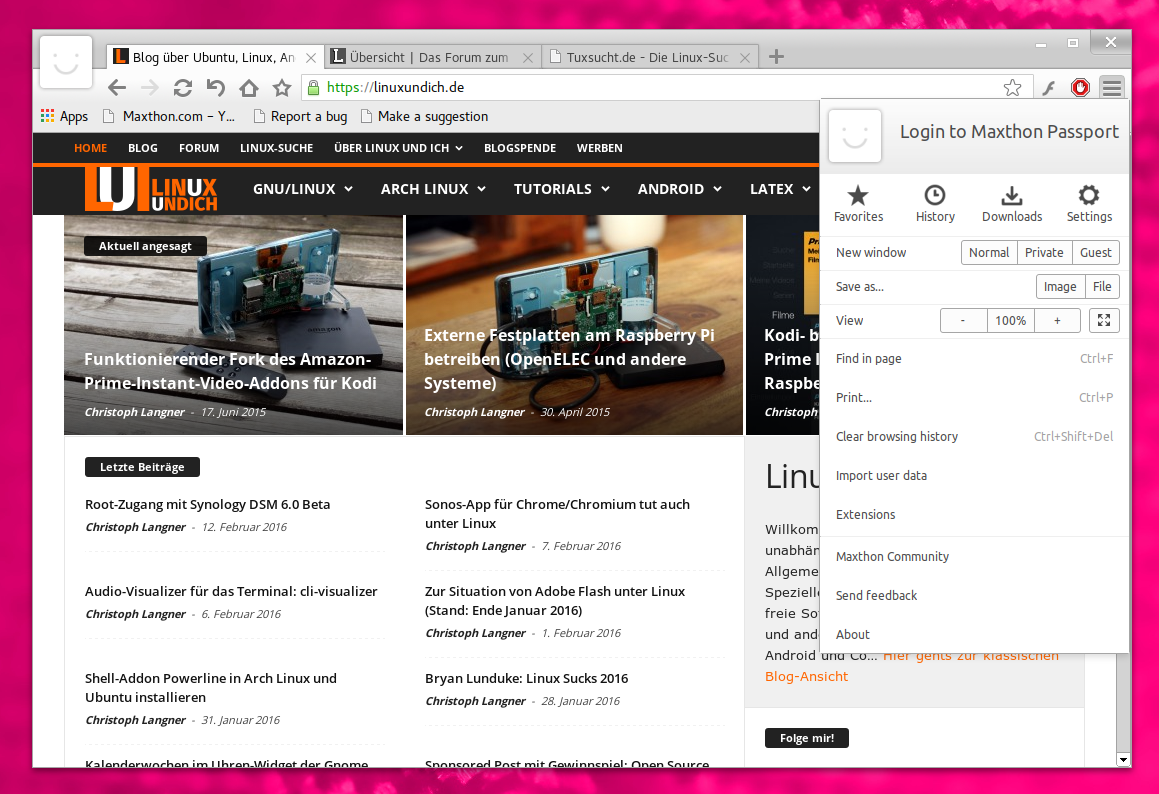The width and height of the screenshot is (1159, 794).
Task: Click the BLOGSPENDE navigation link
Action: [520, 148]
